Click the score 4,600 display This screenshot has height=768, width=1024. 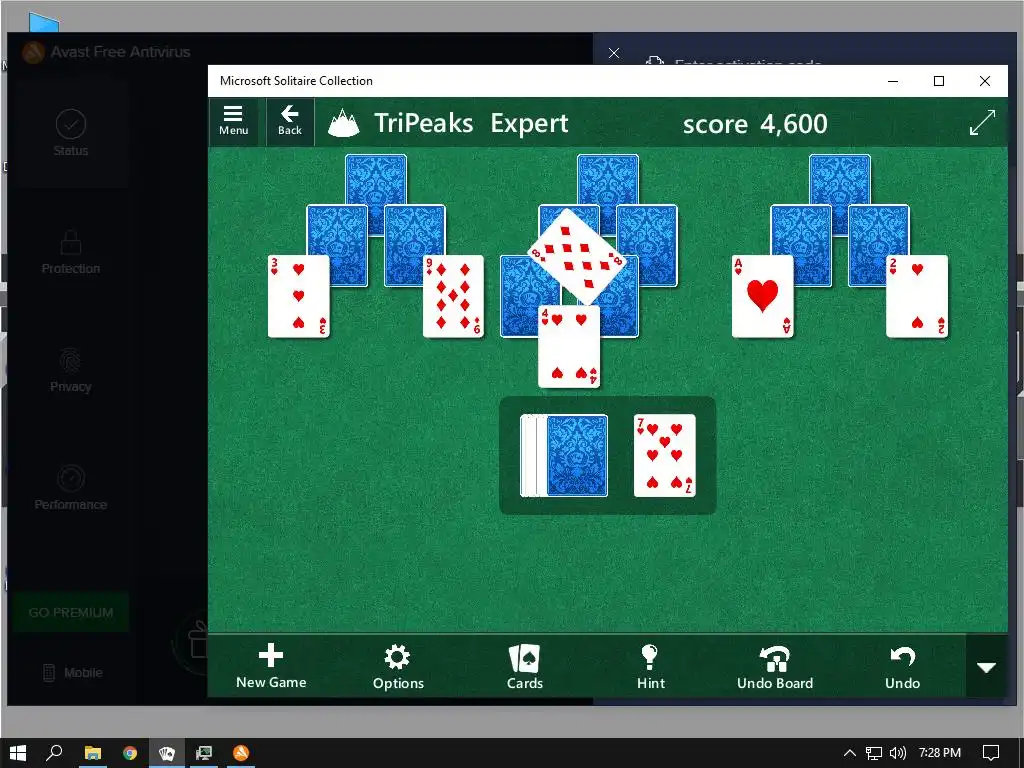[755, 123]
